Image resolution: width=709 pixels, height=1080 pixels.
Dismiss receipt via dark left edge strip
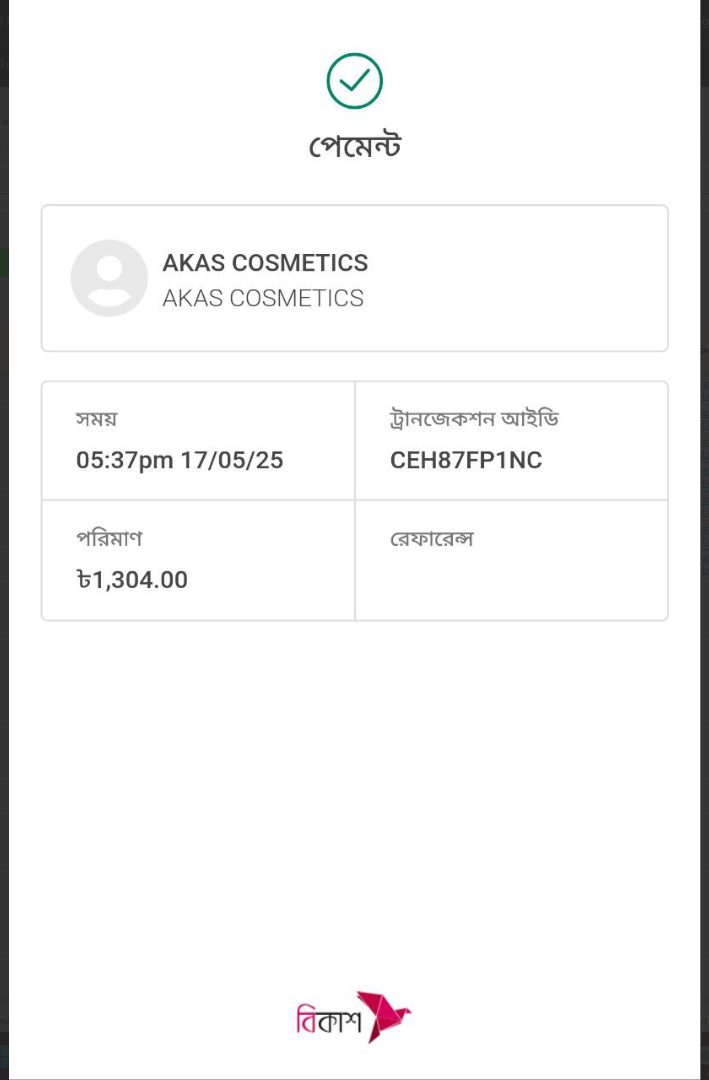(x=4, y=540)
